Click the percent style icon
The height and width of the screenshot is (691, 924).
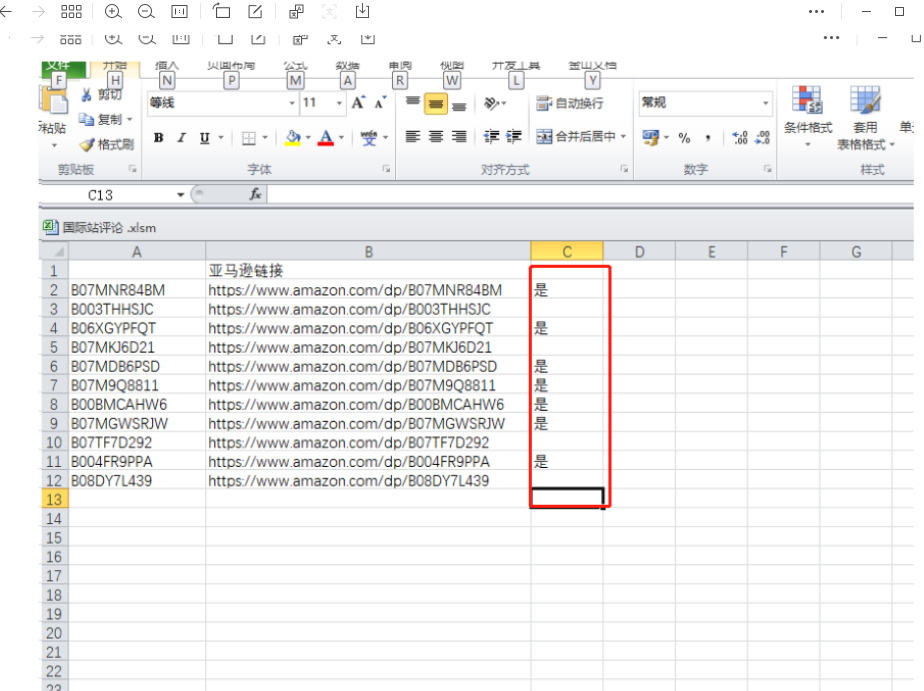684,138
